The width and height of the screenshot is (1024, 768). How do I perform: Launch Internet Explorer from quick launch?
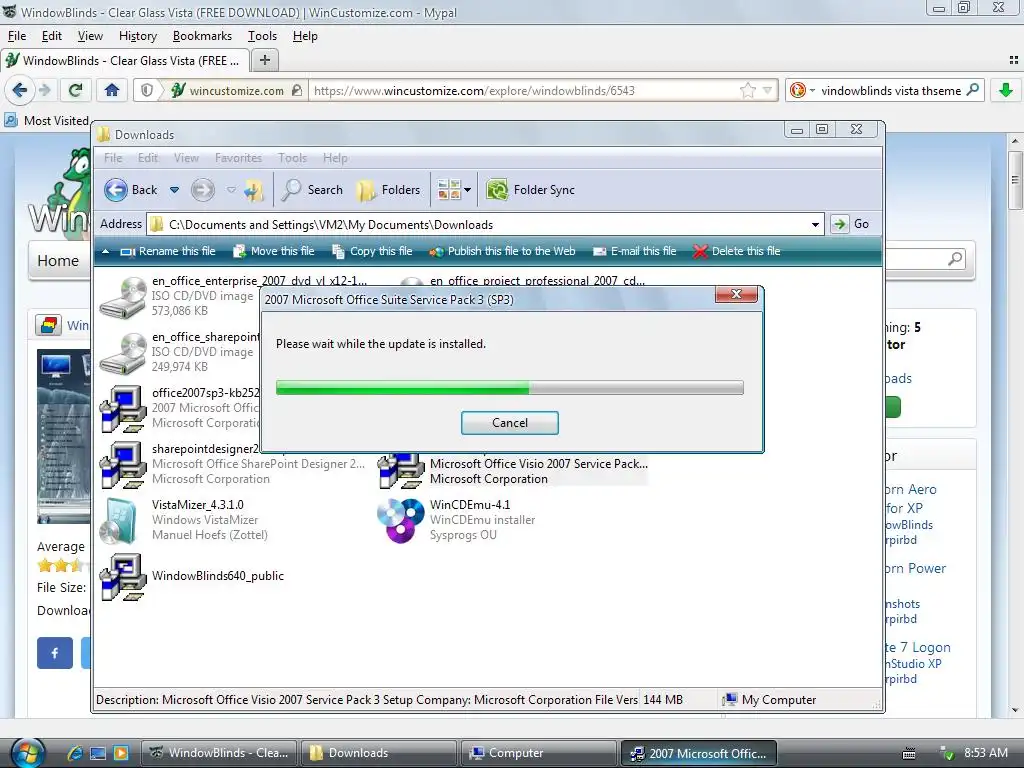tap(74, 753)
